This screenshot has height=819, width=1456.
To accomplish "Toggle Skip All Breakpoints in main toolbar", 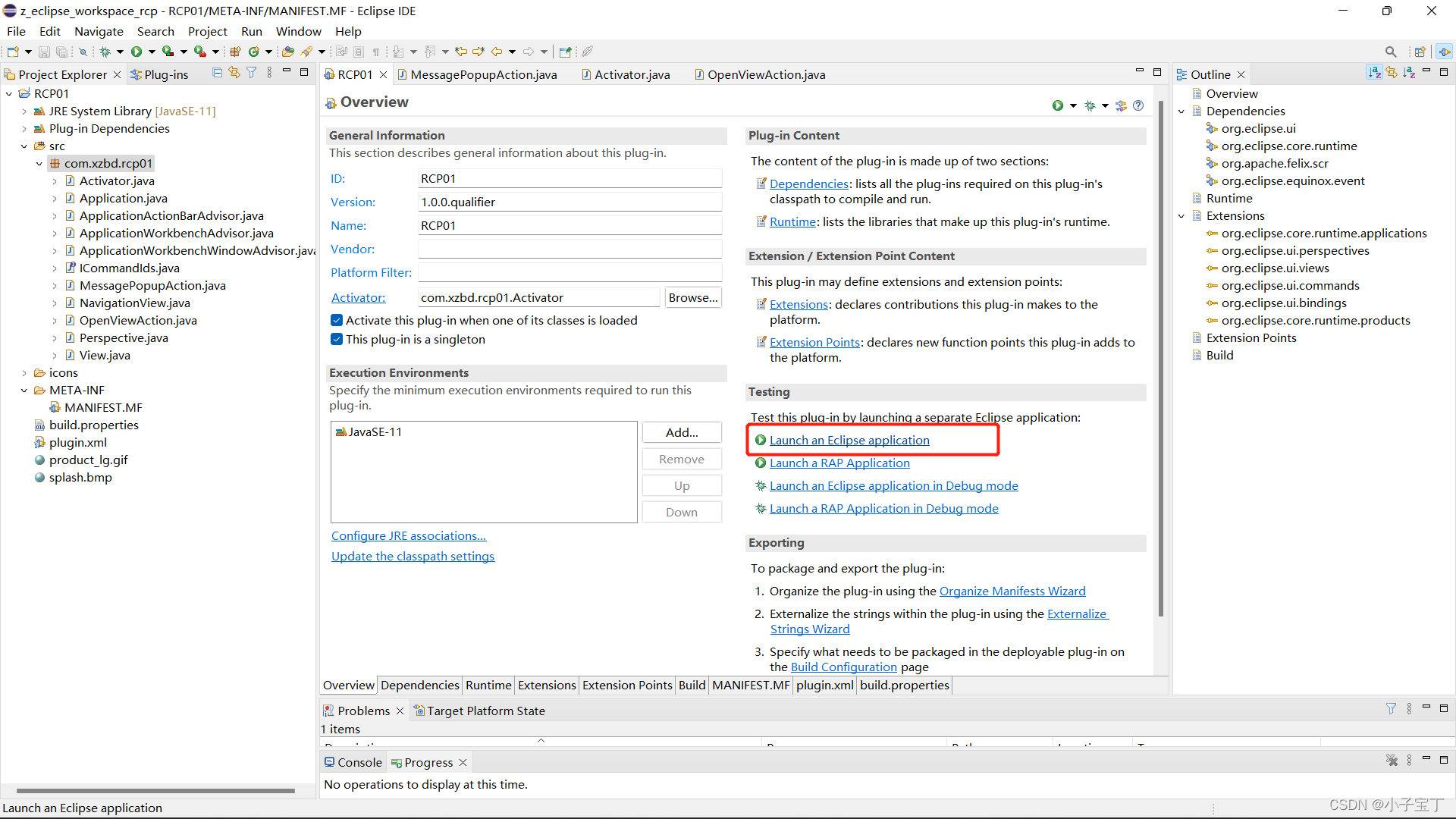I will (x=83, y=52).
